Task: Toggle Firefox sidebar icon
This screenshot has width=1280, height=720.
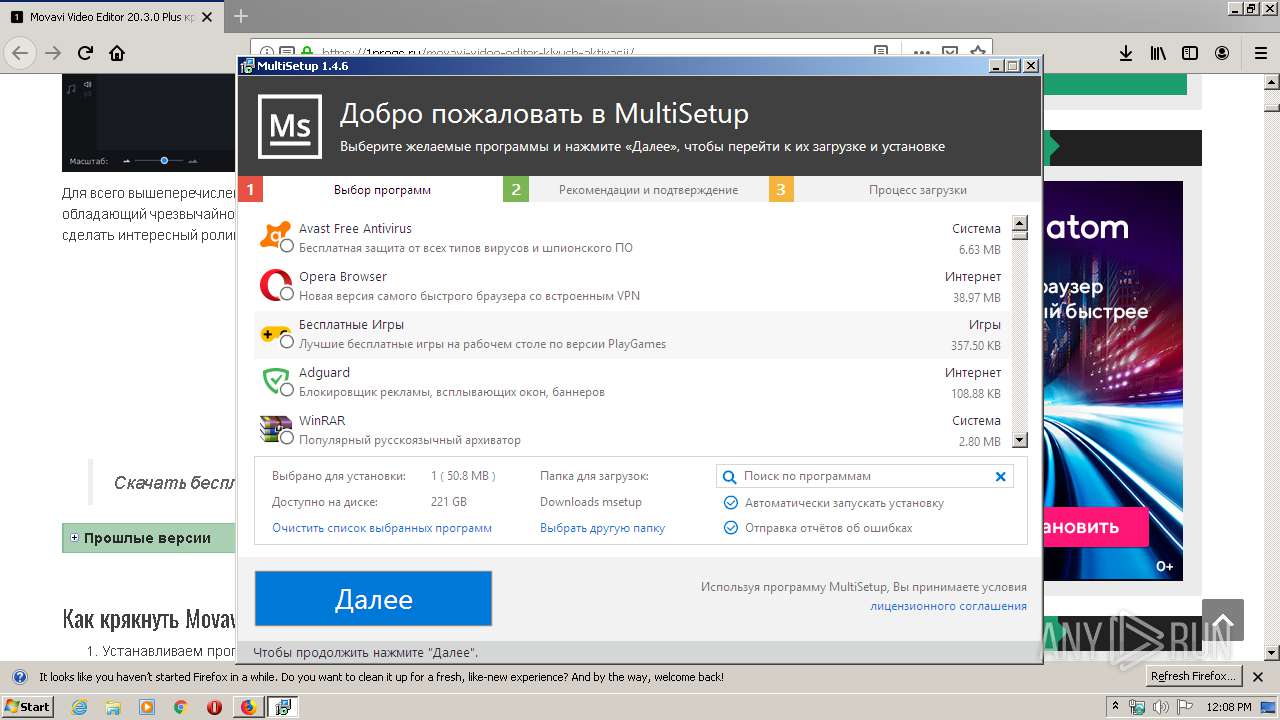Action: pyautogui.click(x=1190, y=53)
